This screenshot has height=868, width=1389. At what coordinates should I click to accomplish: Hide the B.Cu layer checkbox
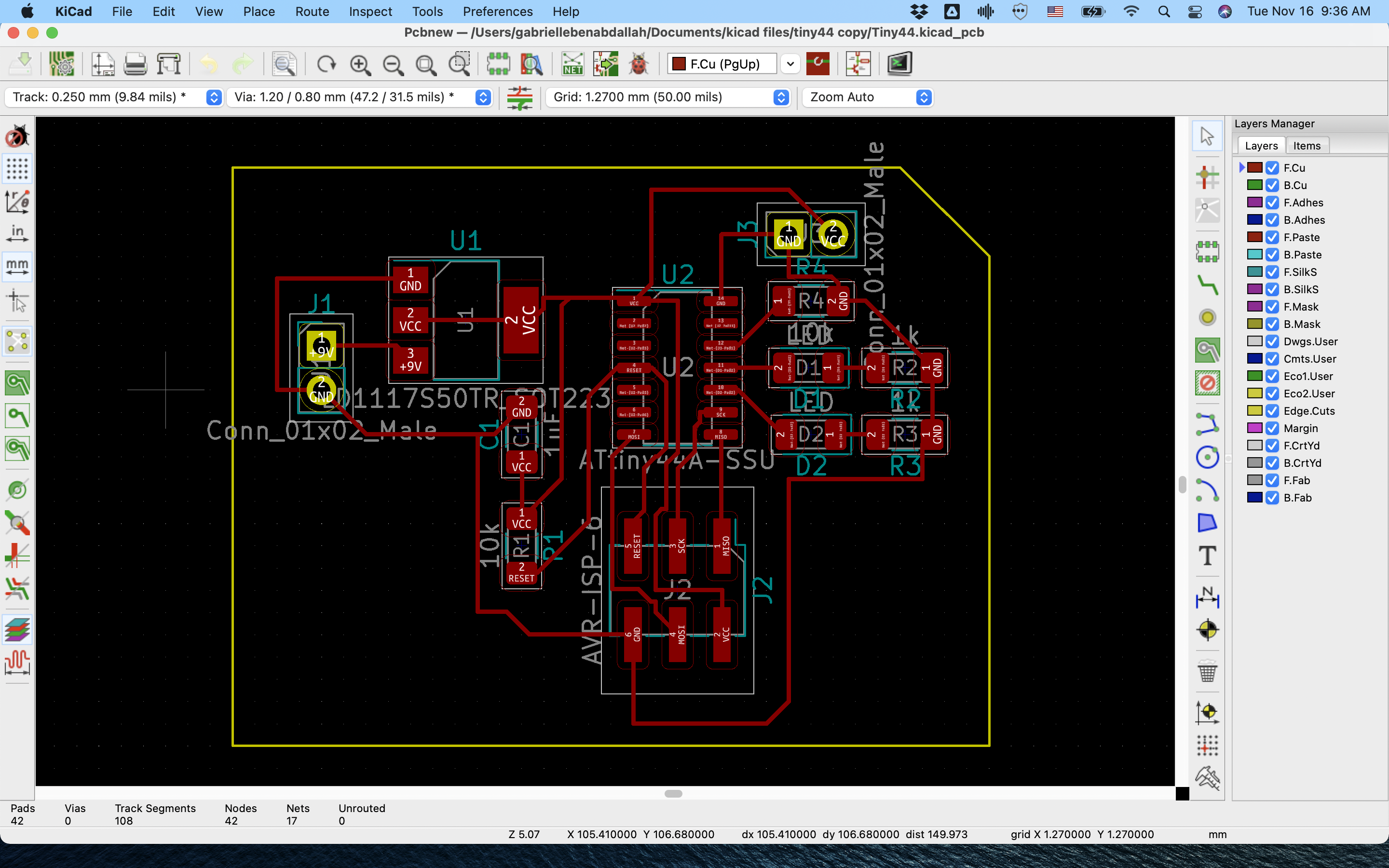tap(1272, 186)
